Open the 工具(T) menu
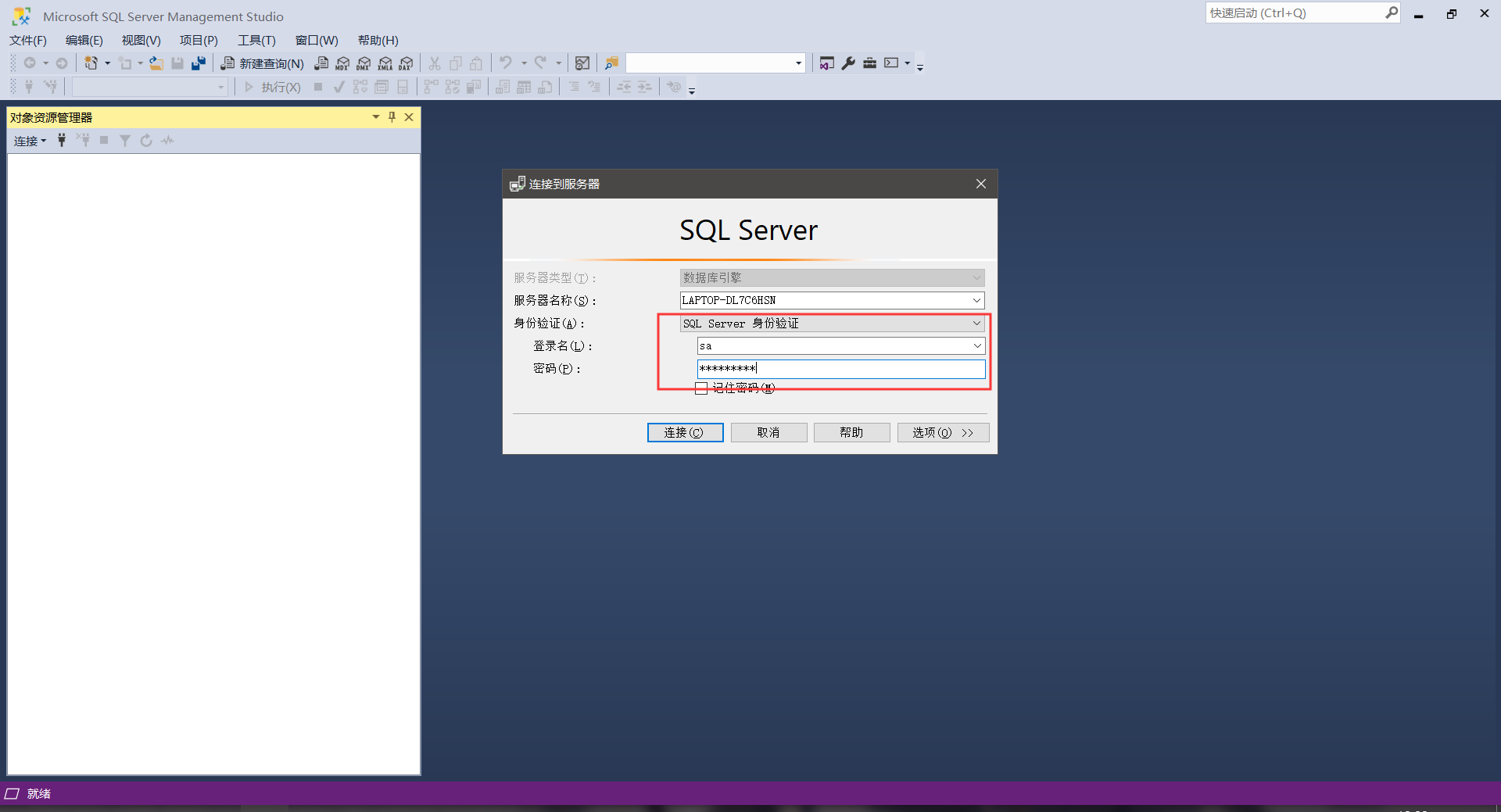 point(257,40)
